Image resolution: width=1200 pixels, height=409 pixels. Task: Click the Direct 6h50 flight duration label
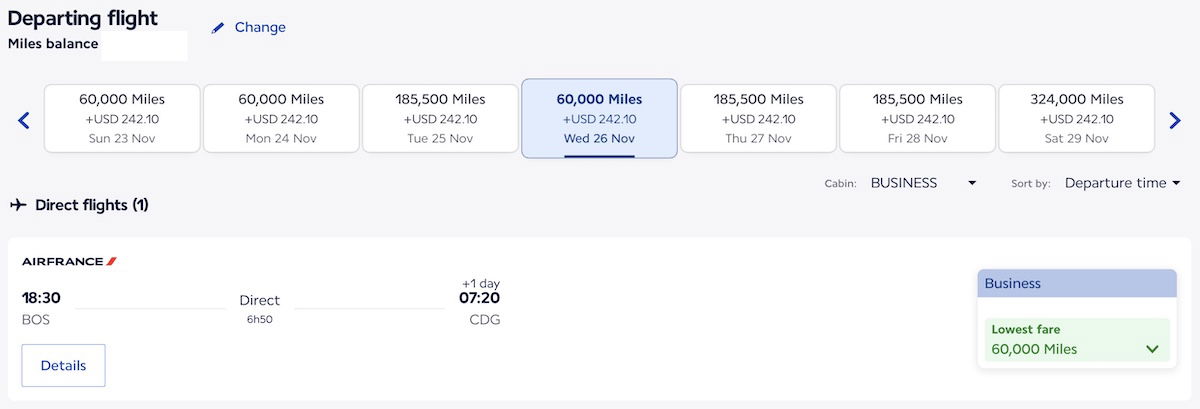(x=260, y=308)
